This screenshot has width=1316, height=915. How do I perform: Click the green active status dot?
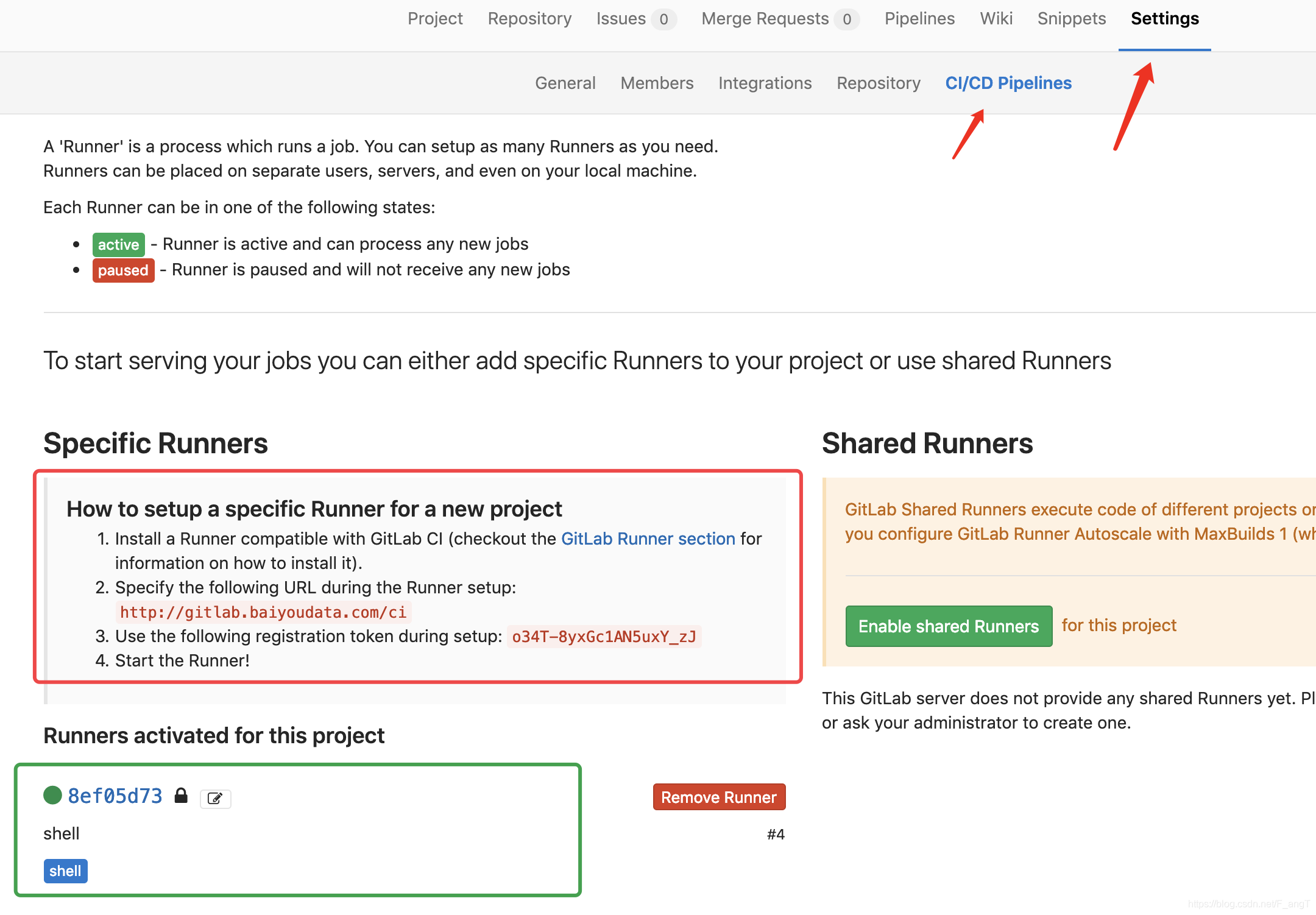click(x=52, y=795)
